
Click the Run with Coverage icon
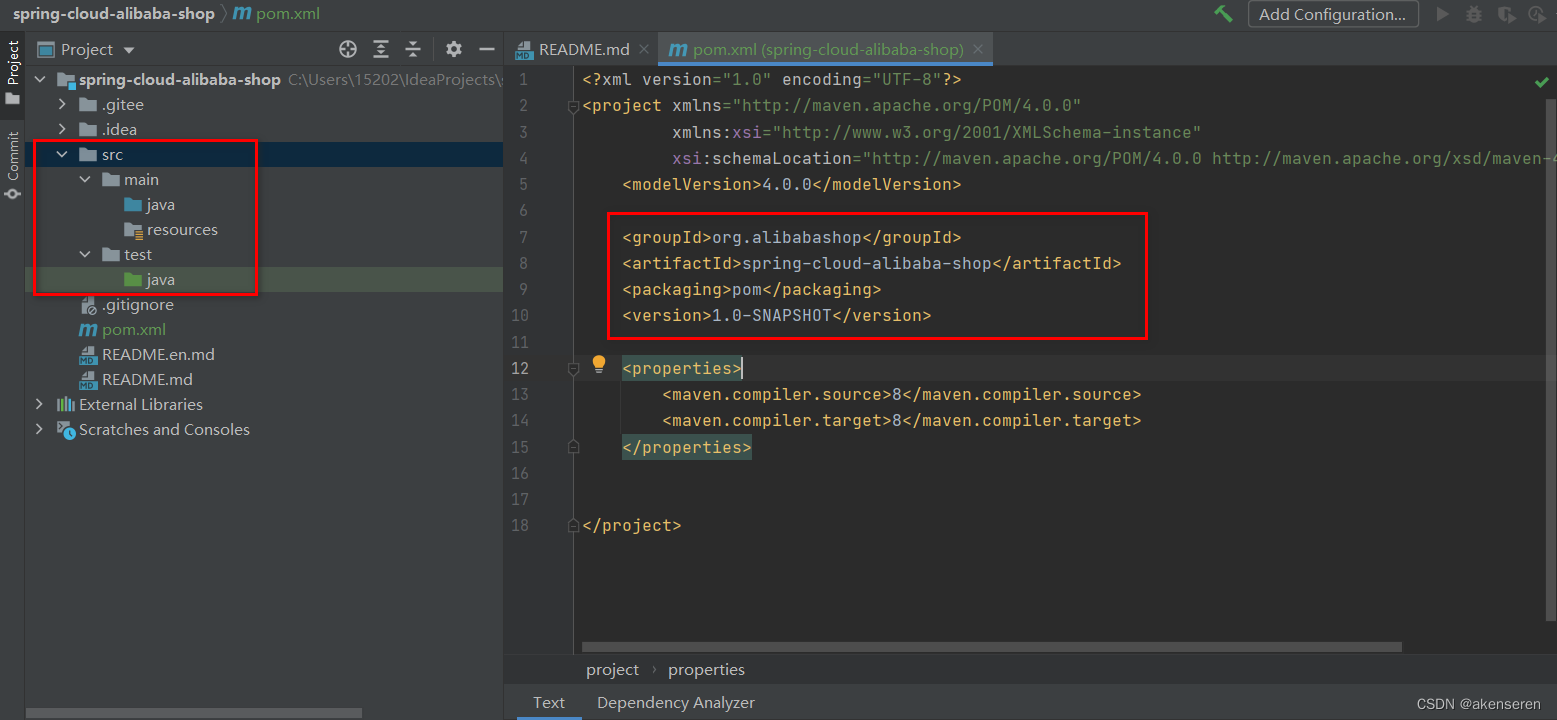point(1506,14)
